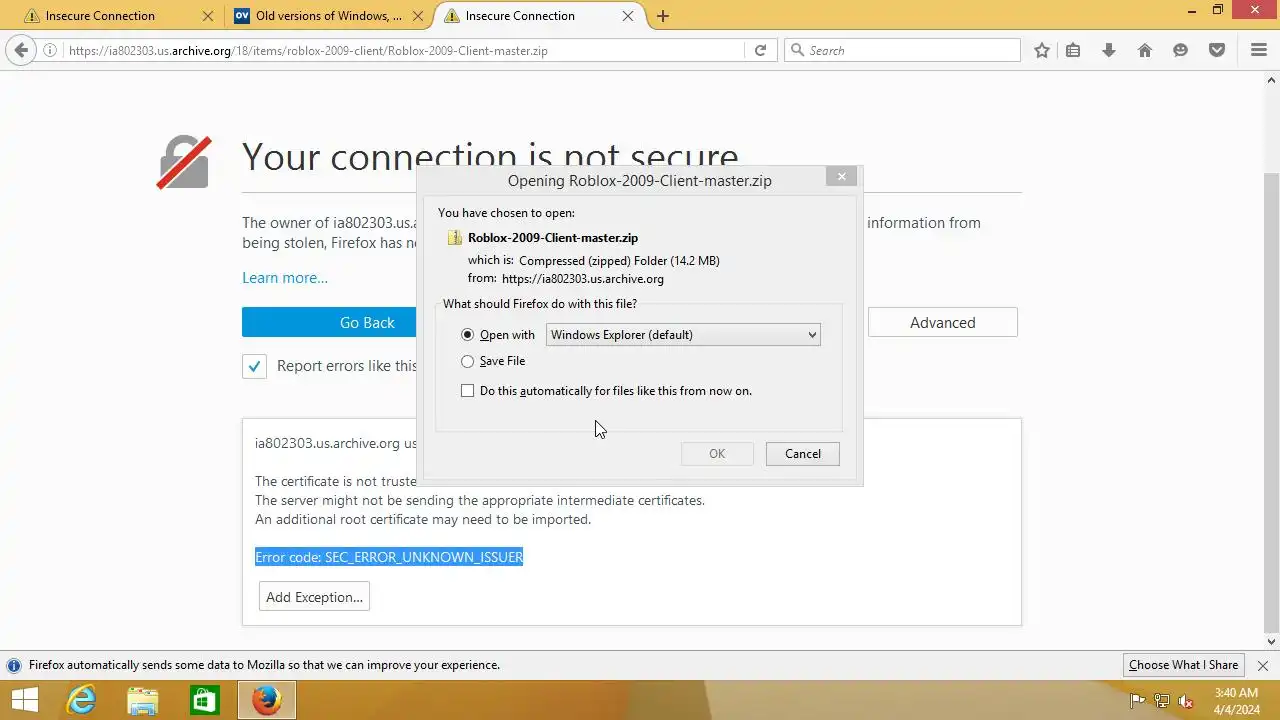Go to Firefox home page icon
1280x720 pixels.
1145,50
